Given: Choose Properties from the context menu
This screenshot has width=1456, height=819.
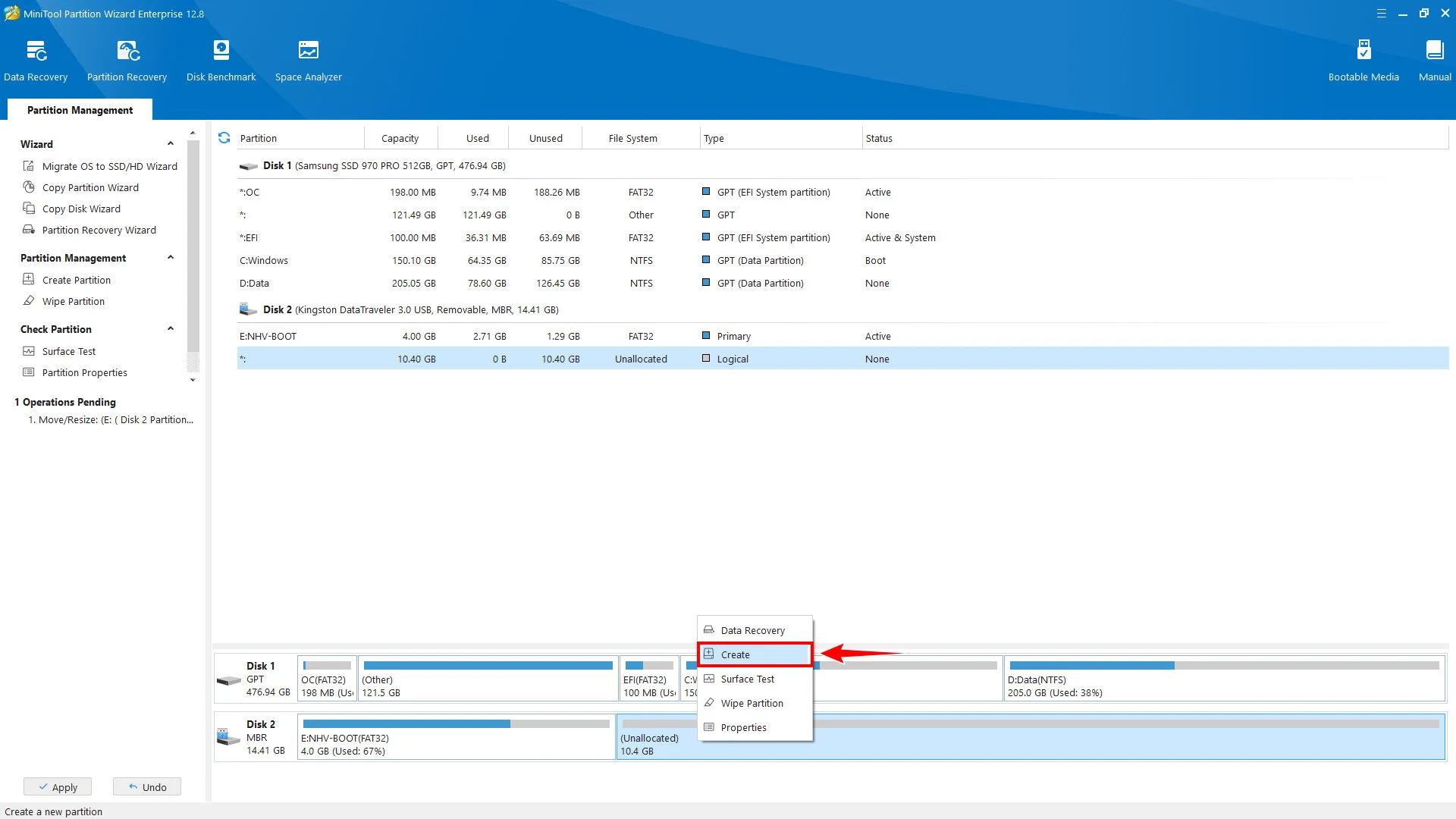Looking at the screenshot, I should coord(755,727).
